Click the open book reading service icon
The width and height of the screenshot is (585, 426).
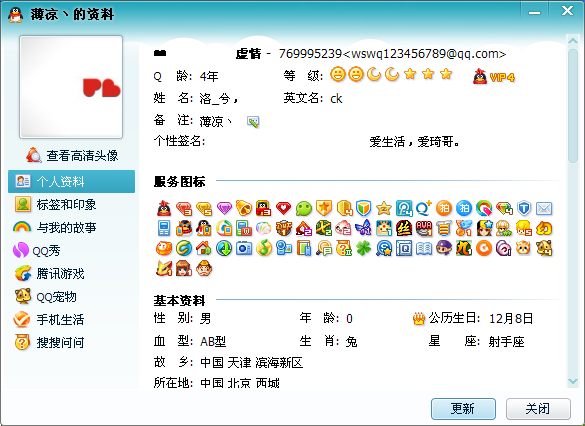pos(424,248)
